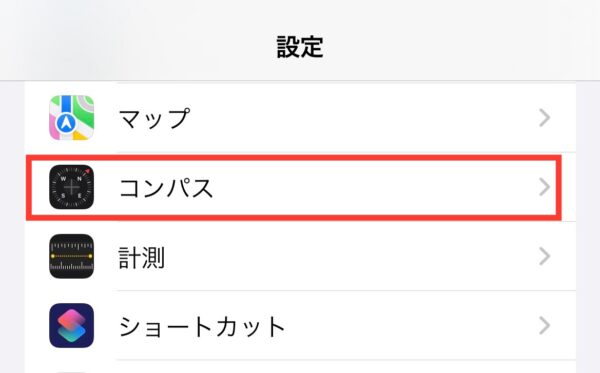Viewport: 600px width, 373px height.
Task: Expand the 計測 row chevron
Action: coord(545,256)
